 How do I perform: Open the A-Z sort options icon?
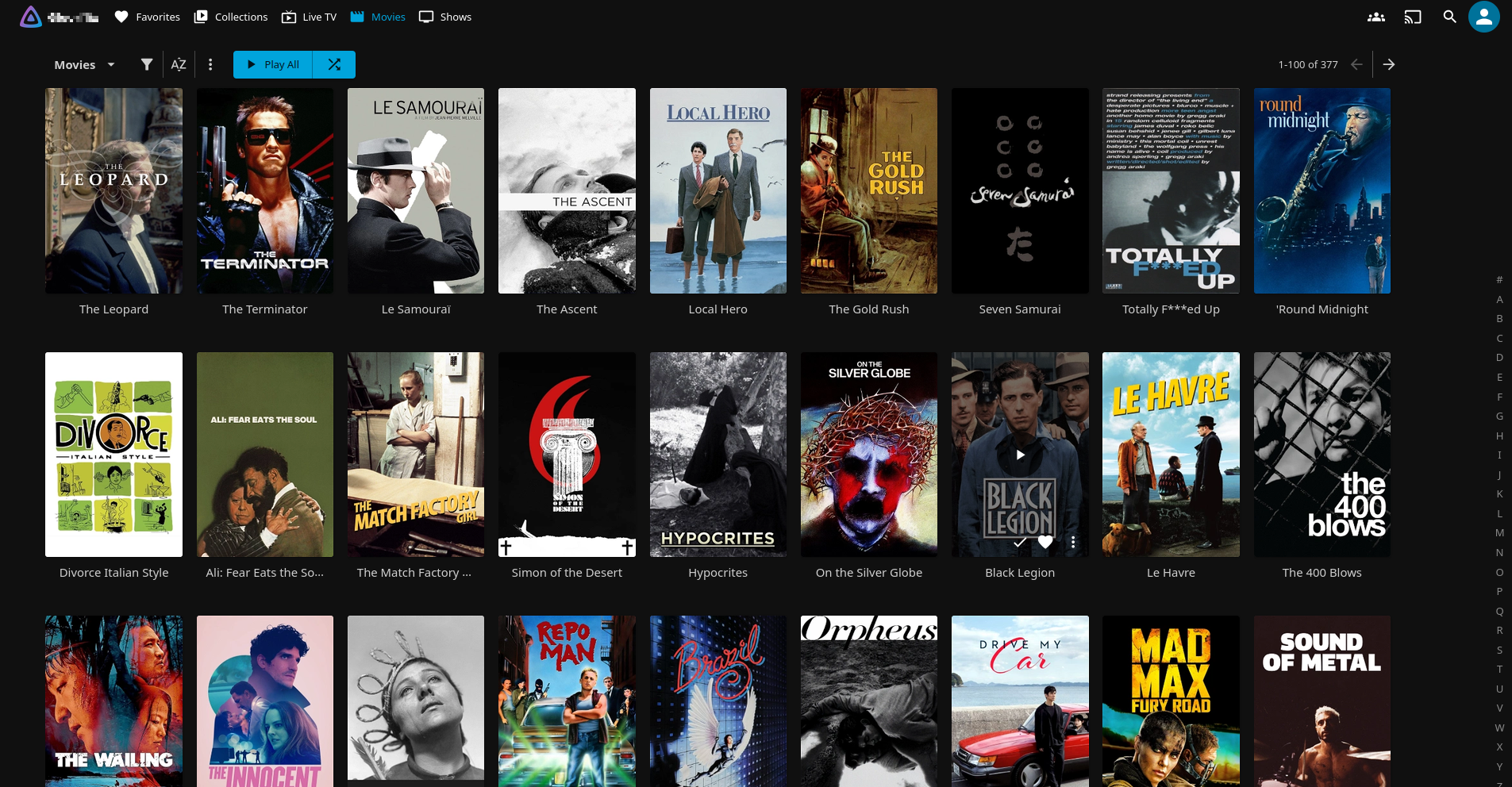click(179, 64)
